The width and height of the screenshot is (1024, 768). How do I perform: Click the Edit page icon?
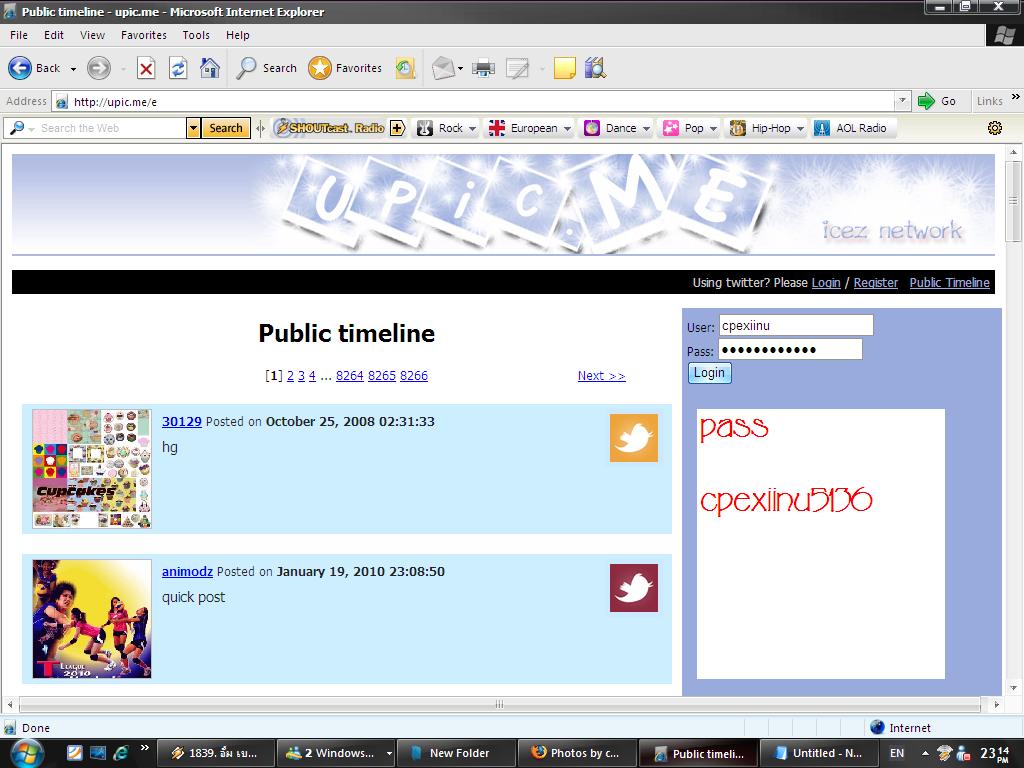(517, 68)
